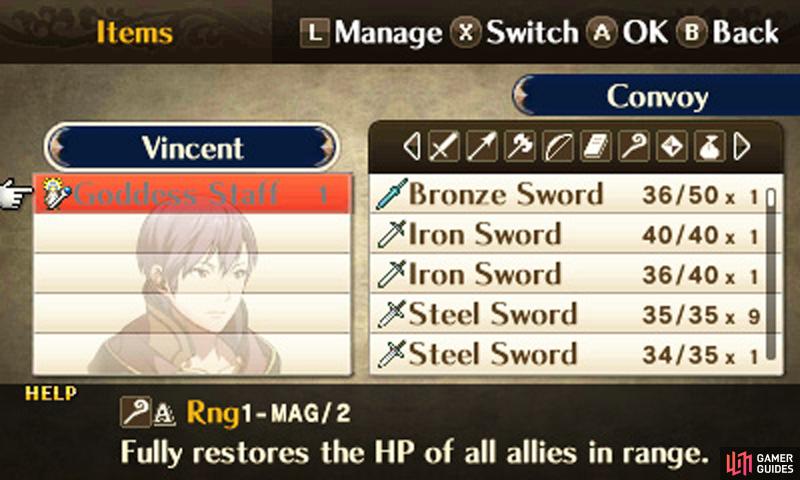Select the diamond misc-item category icon
The height and width of the screenshot is (480, 800).
click(x=671, y=147)
